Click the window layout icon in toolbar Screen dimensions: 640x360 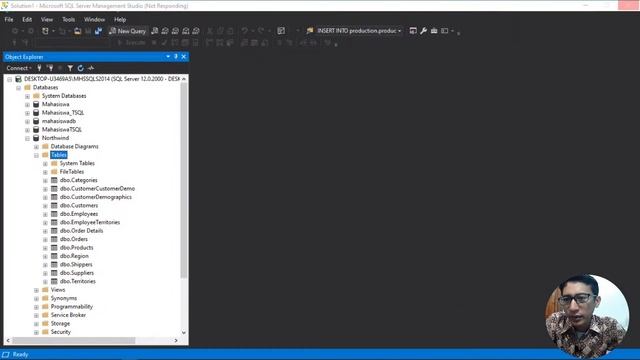coord(445,31)
